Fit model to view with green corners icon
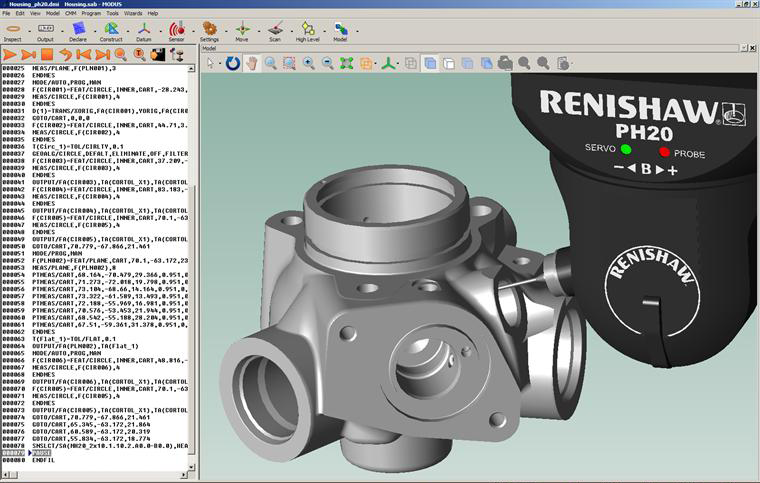 click(347, 63)
